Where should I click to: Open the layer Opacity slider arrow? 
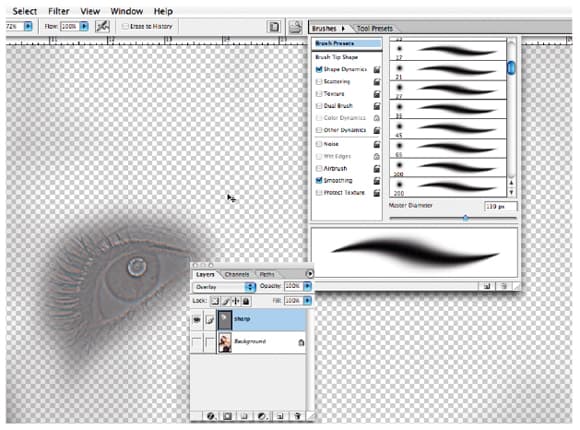307,286
